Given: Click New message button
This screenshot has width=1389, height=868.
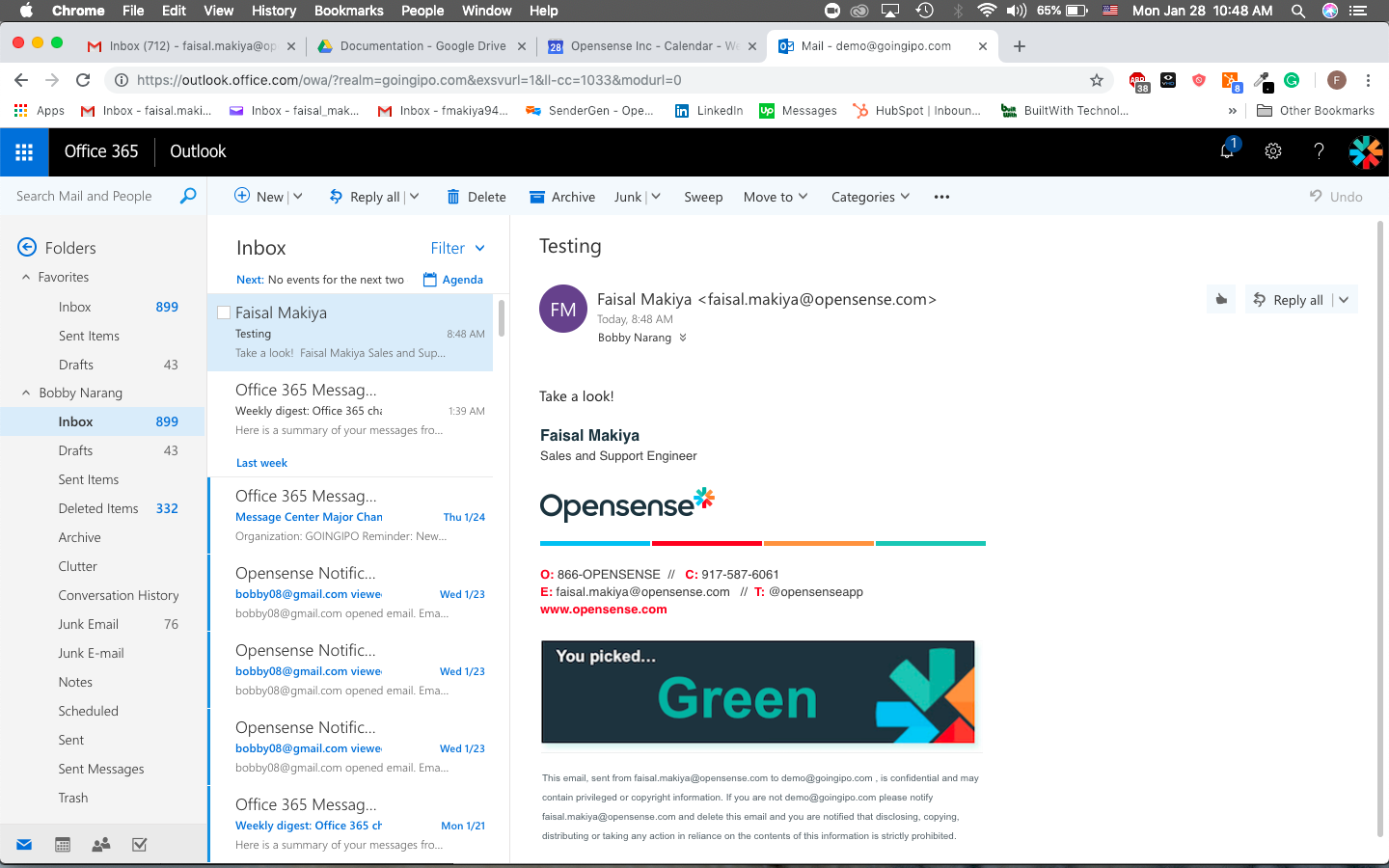Looking at the screenshot, I should 259,197.
